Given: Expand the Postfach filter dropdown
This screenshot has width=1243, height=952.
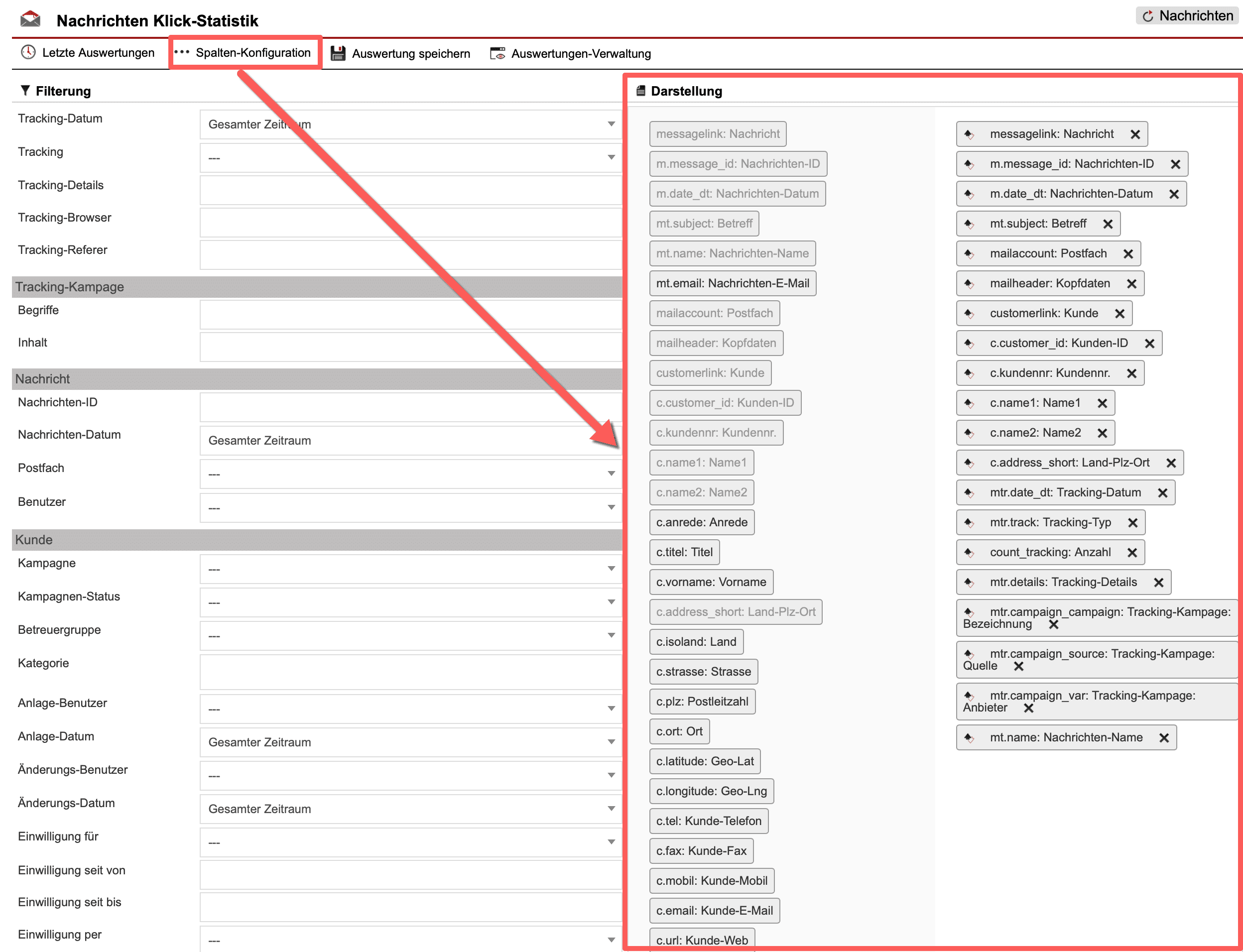Looking at the screenshot, I should pos(410,474).
